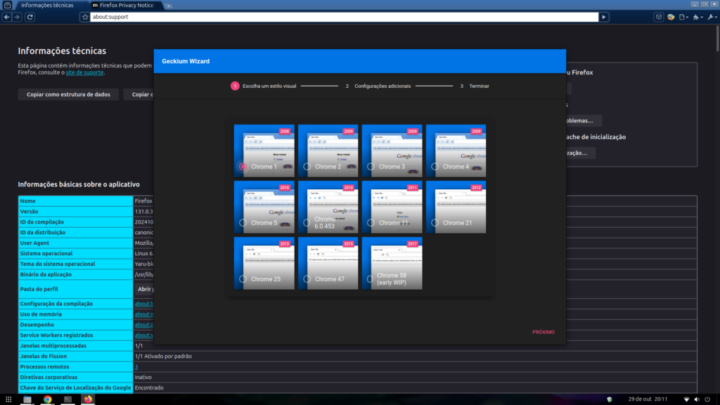The width and height of the screenshot is (720, 405).
Task: Click the about:support address bar
Action: [344, 17]
